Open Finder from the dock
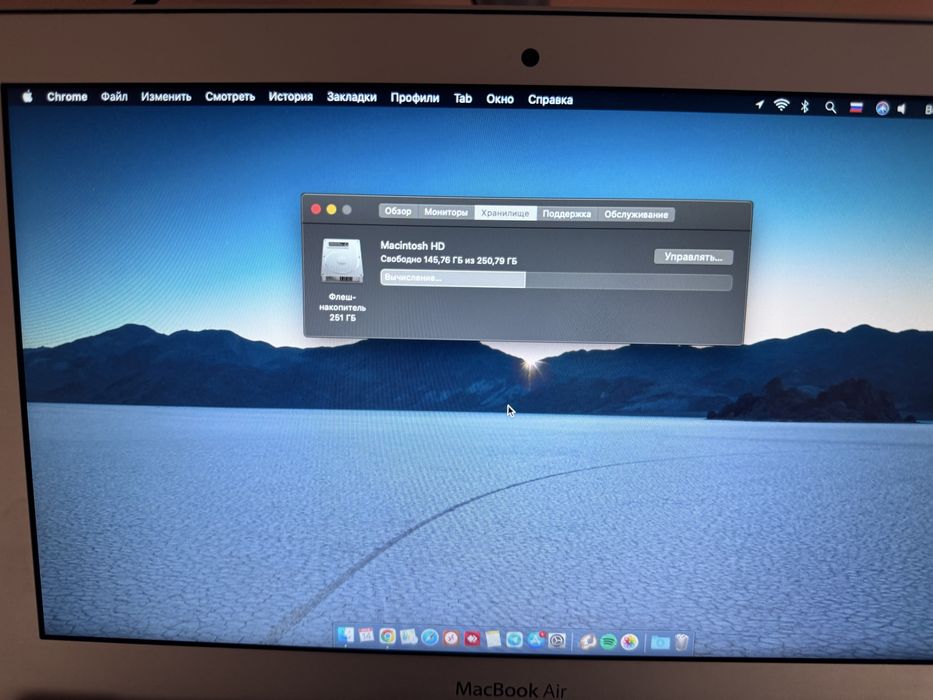 [x=346, y=636]
